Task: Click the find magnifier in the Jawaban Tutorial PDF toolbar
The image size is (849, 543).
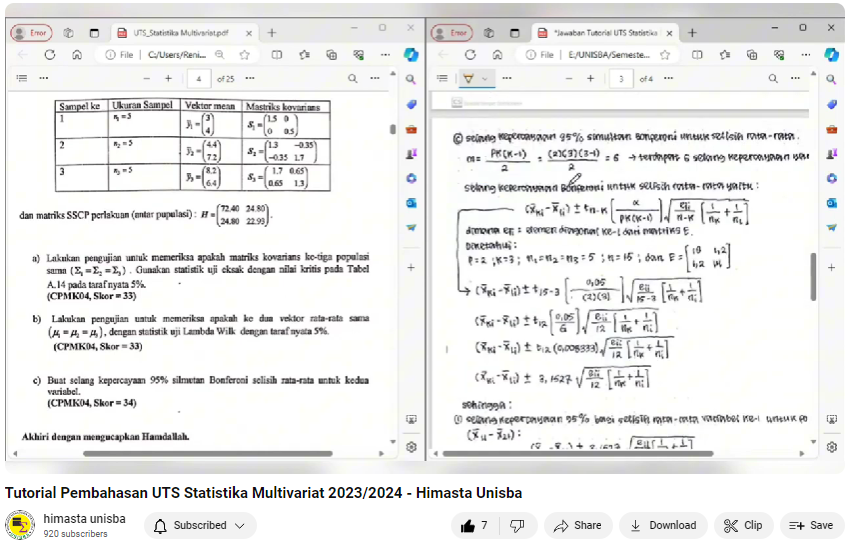Action: (771, 78)
